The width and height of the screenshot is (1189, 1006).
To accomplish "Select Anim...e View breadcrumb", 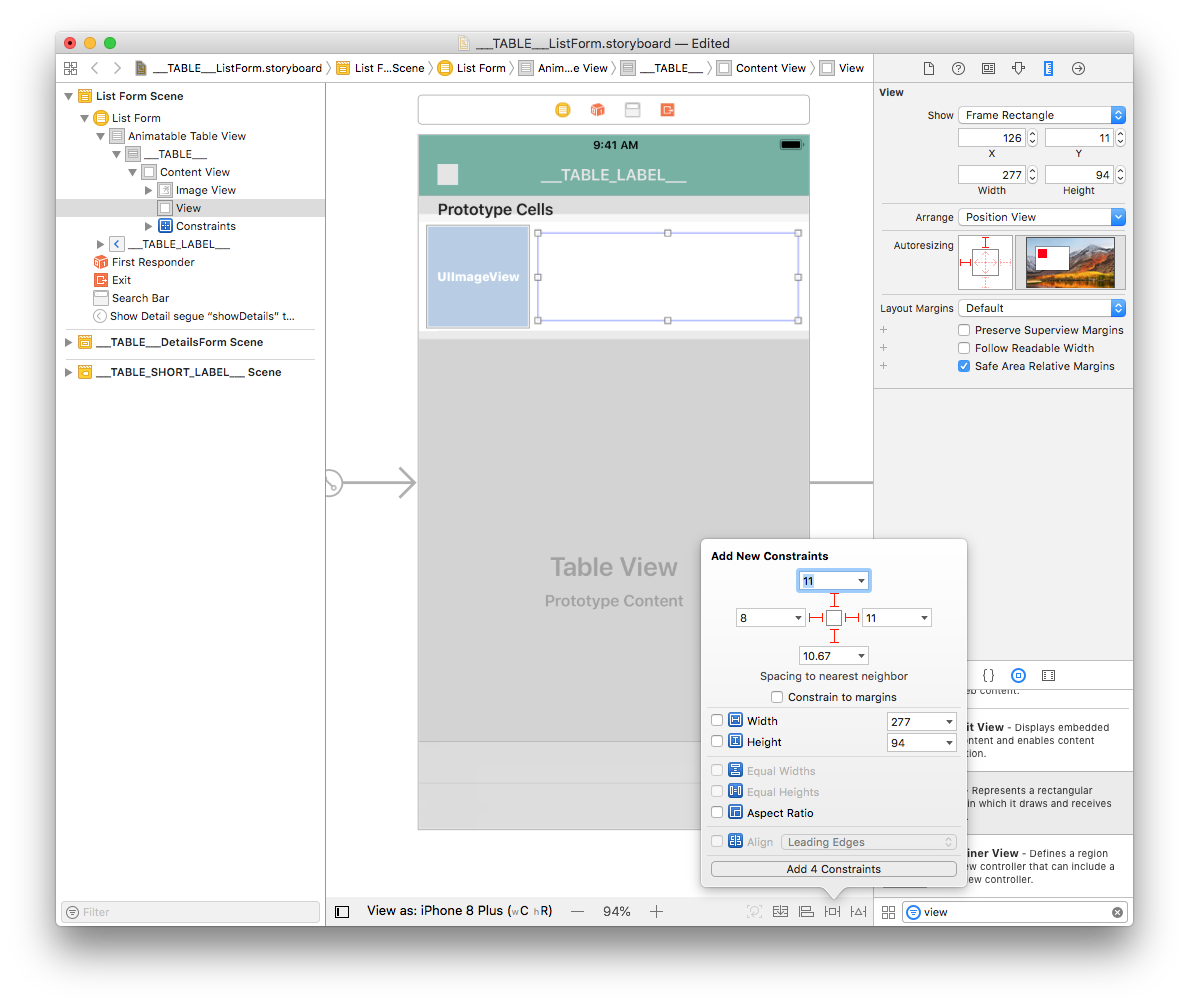I will coord(563,68).
